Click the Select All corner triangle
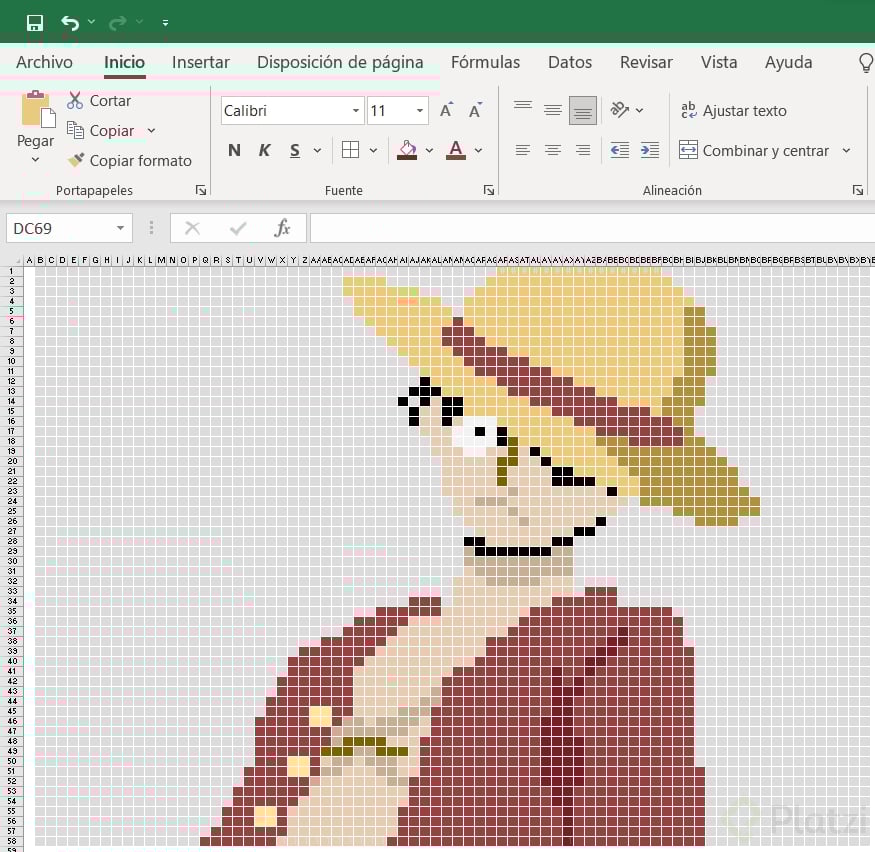The width and height of the screenshot is (875, 852). click(17, 260)
